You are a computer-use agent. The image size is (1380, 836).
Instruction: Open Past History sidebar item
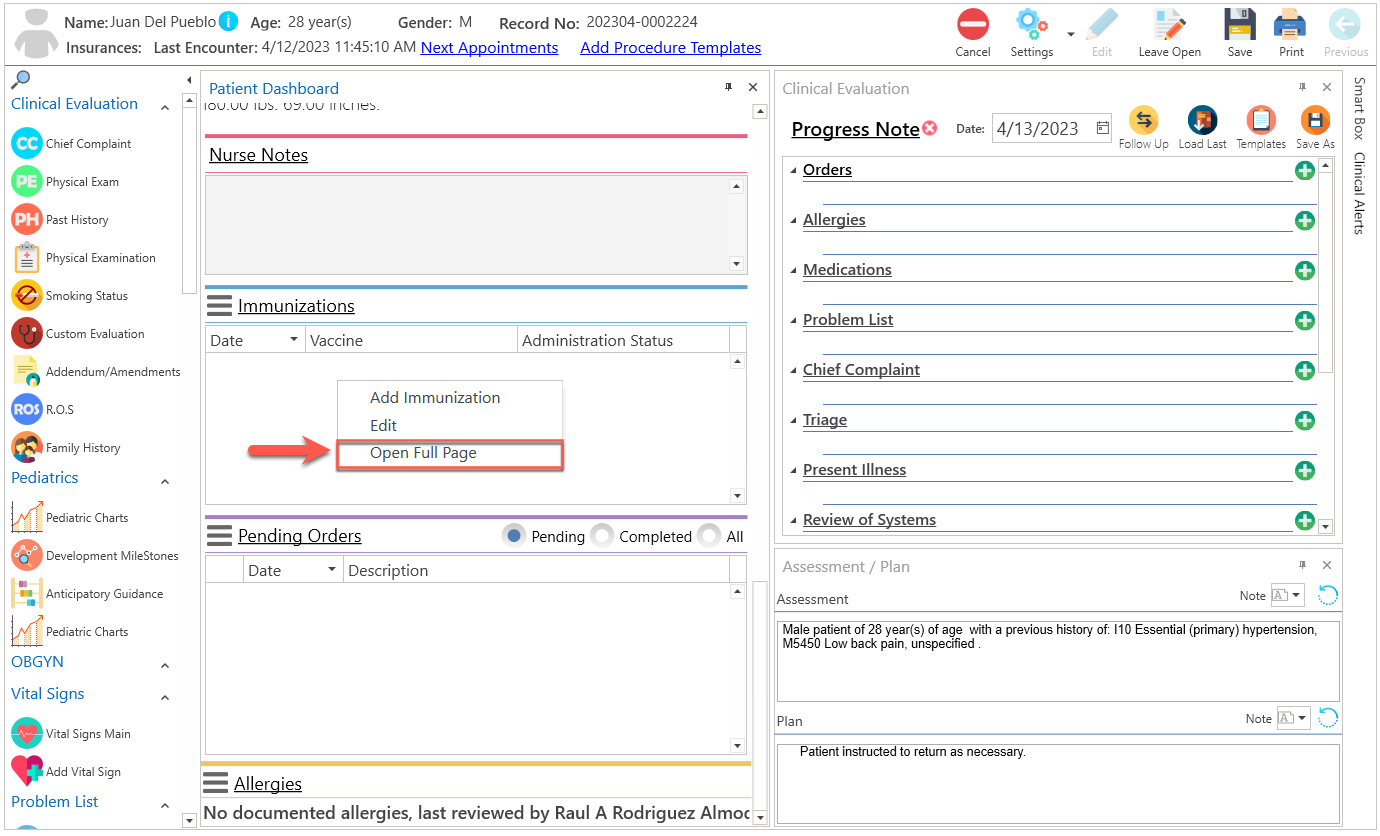[60, 220]
